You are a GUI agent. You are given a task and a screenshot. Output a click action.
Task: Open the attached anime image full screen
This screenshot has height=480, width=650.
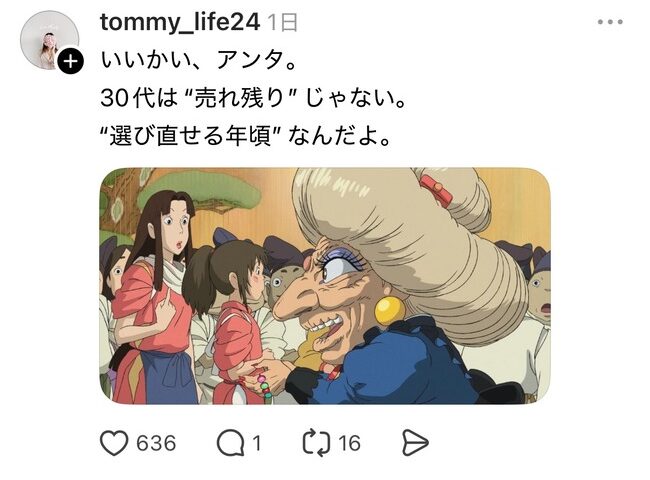pyautogui.click(x=325, y=286)
